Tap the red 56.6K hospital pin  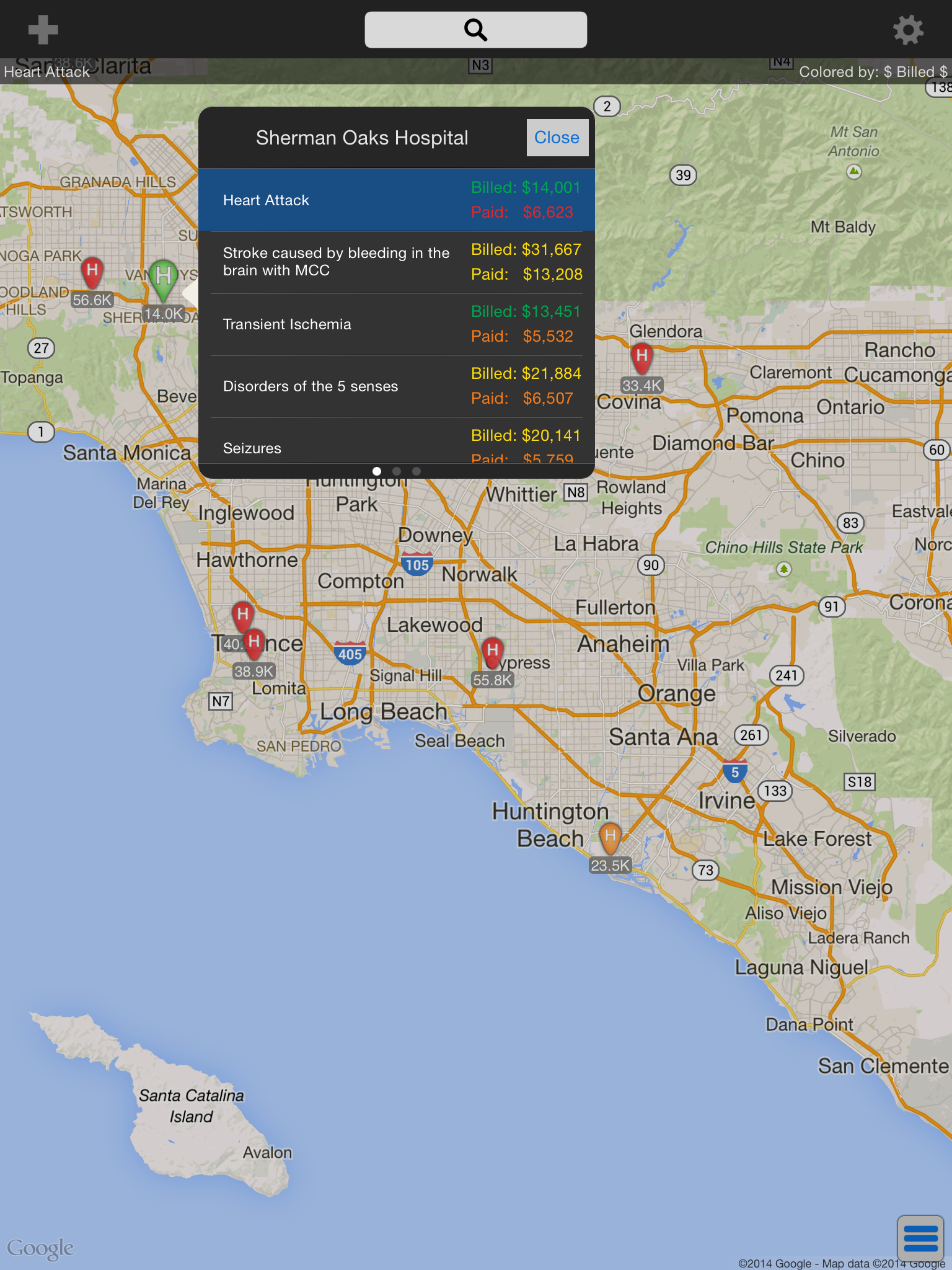(92, 273)
